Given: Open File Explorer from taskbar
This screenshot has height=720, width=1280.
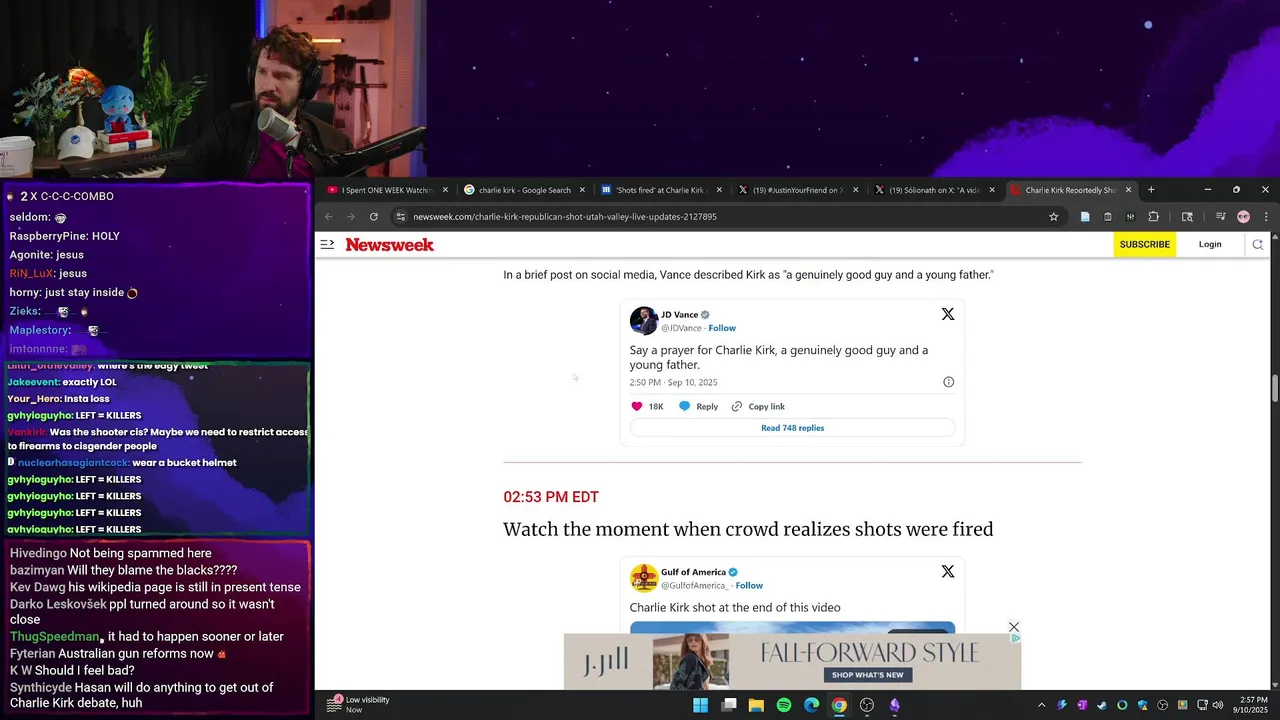Looking at the screenshot, I should (756, 705).
